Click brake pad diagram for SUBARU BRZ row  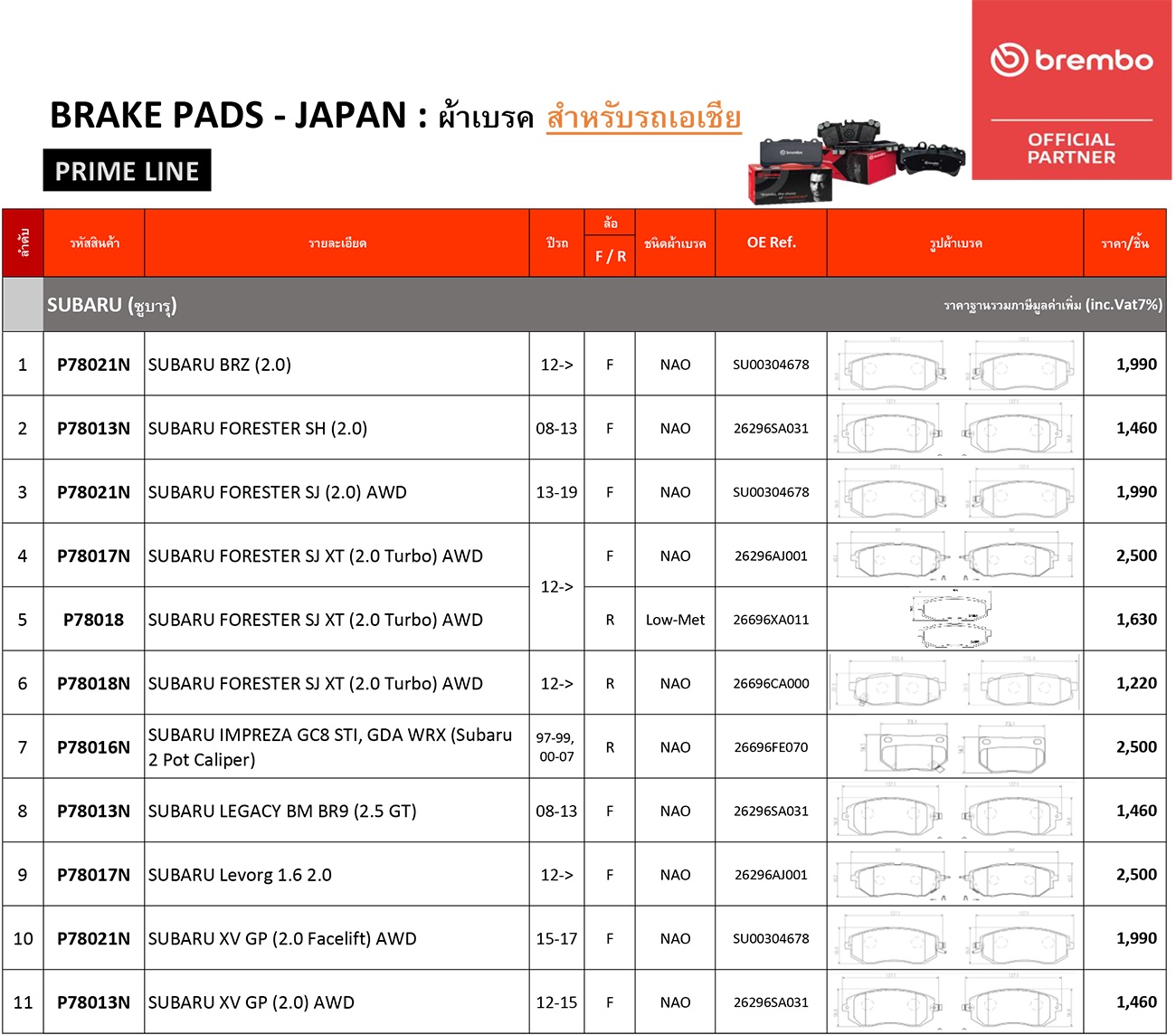point(955,365)
